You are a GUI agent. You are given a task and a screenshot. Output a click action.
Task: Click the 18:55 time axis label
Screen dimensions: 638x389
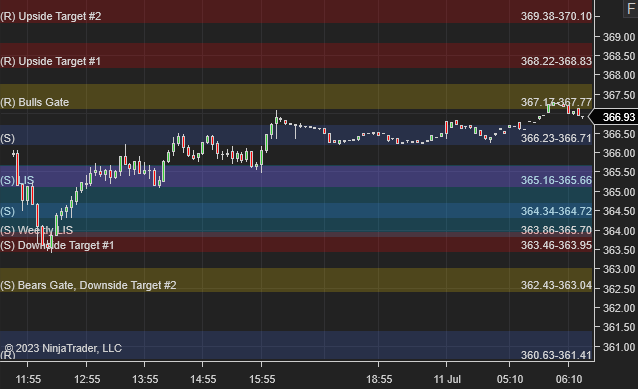pos(379,379)
